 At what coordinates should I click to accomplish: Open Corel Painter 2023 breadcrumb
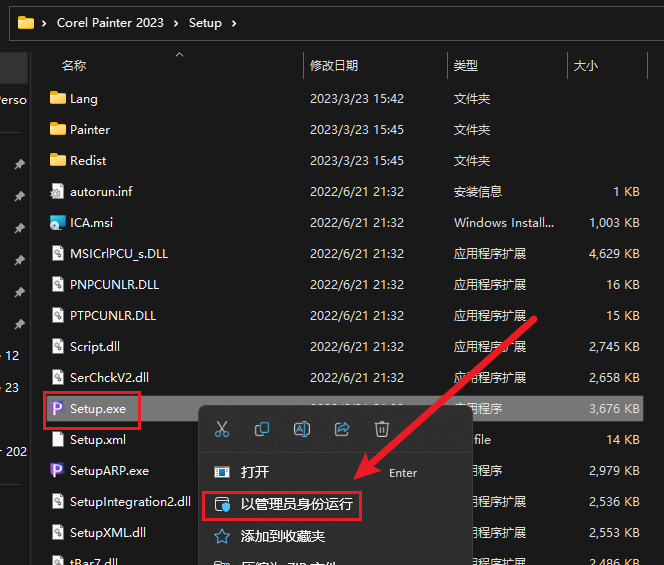tap(110, 23)
